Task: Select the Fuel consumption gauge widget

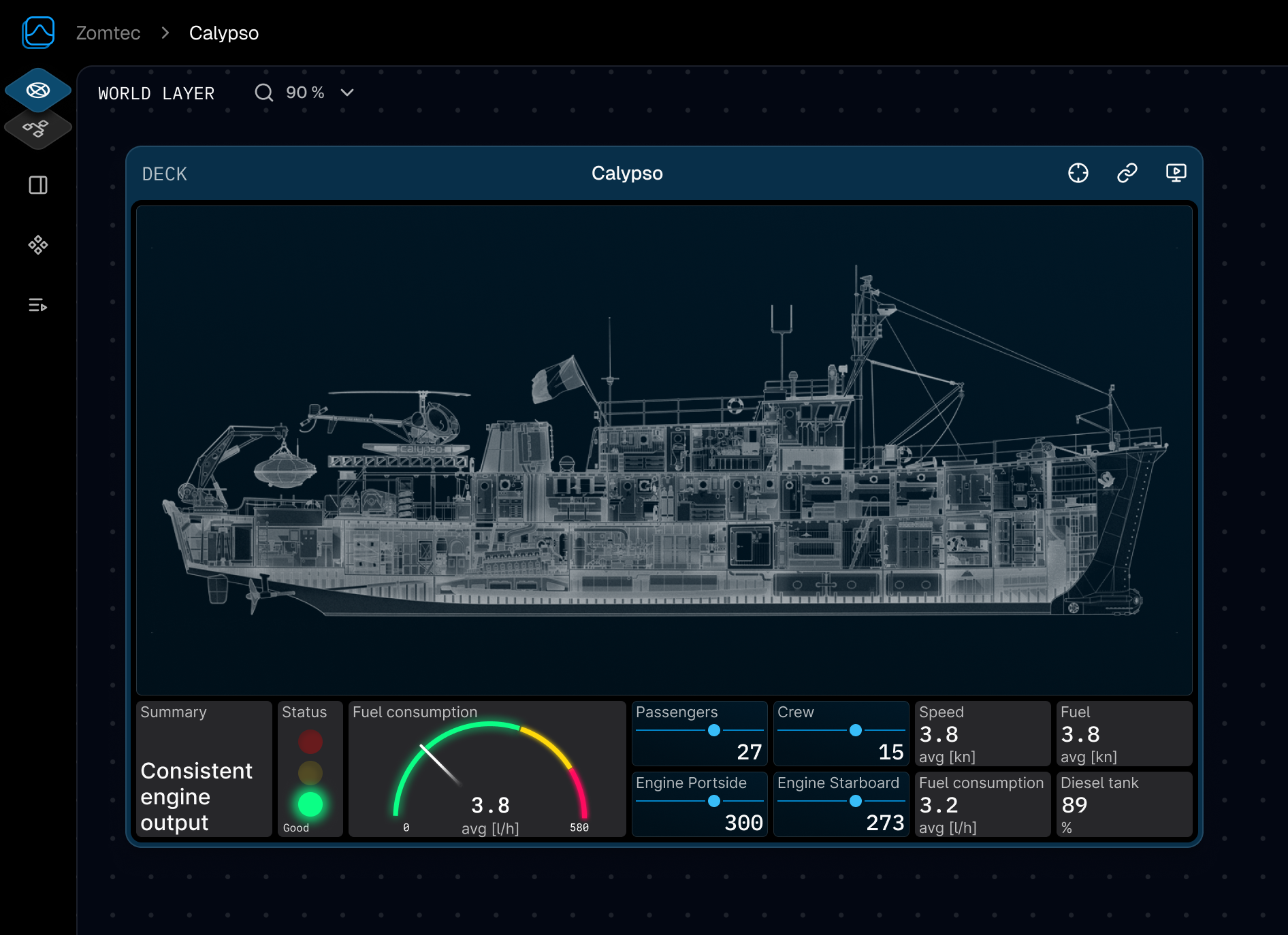Action: 487,769
